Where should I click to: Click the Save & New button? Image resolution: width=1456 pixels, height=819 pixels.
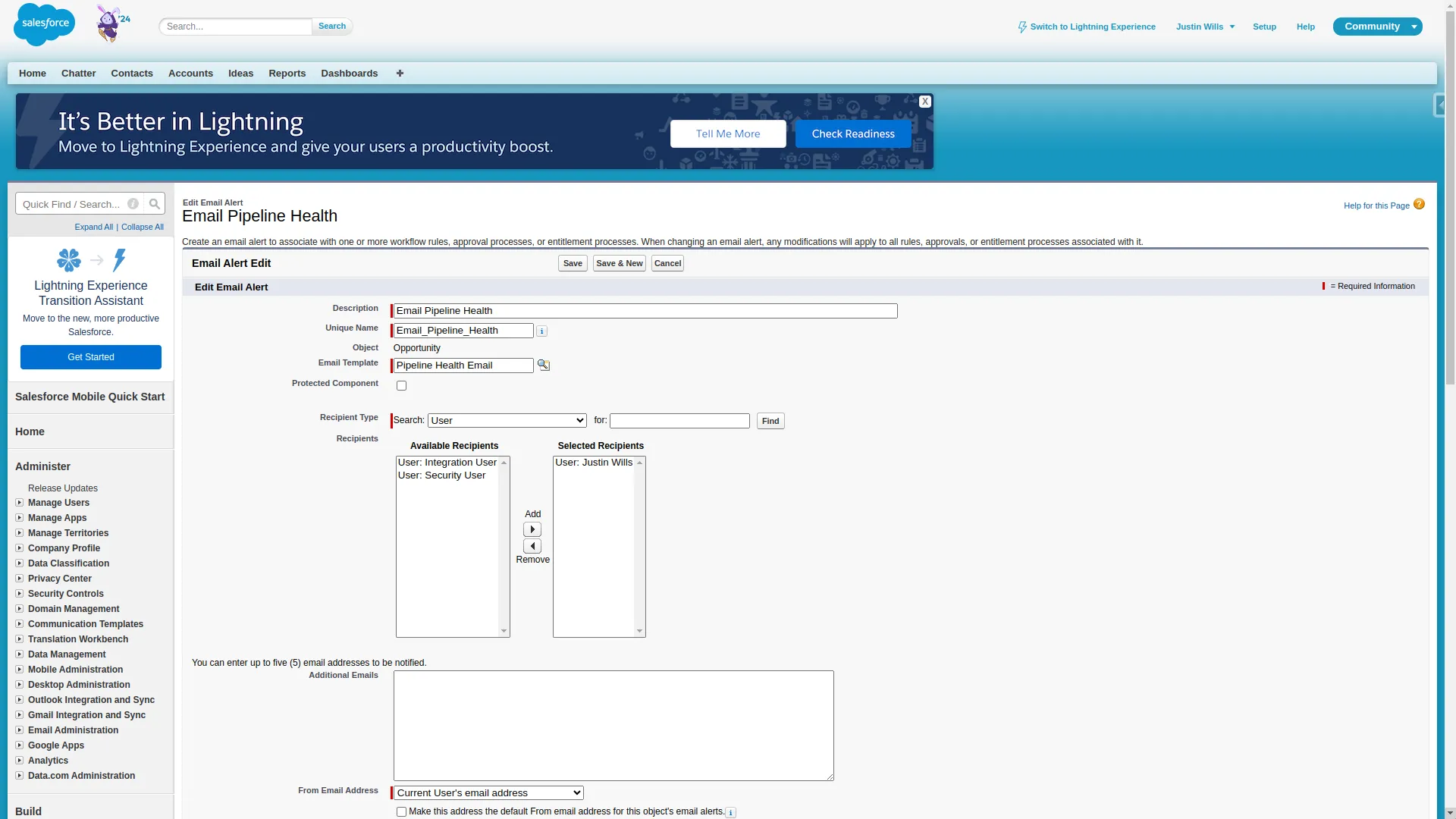[620, 263]
